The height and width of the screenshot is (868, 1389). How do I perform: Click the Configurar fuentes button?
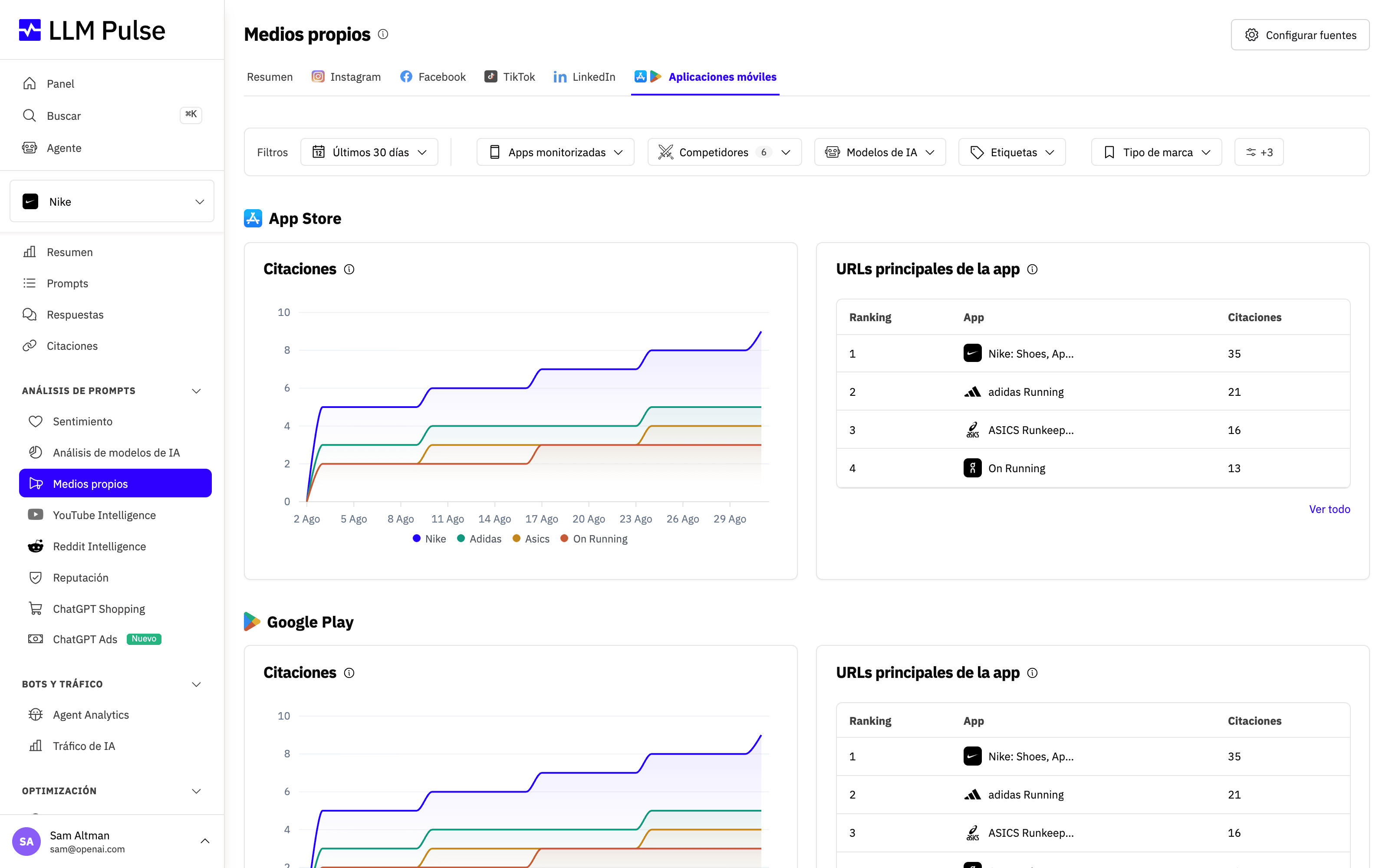point(1300,35)
